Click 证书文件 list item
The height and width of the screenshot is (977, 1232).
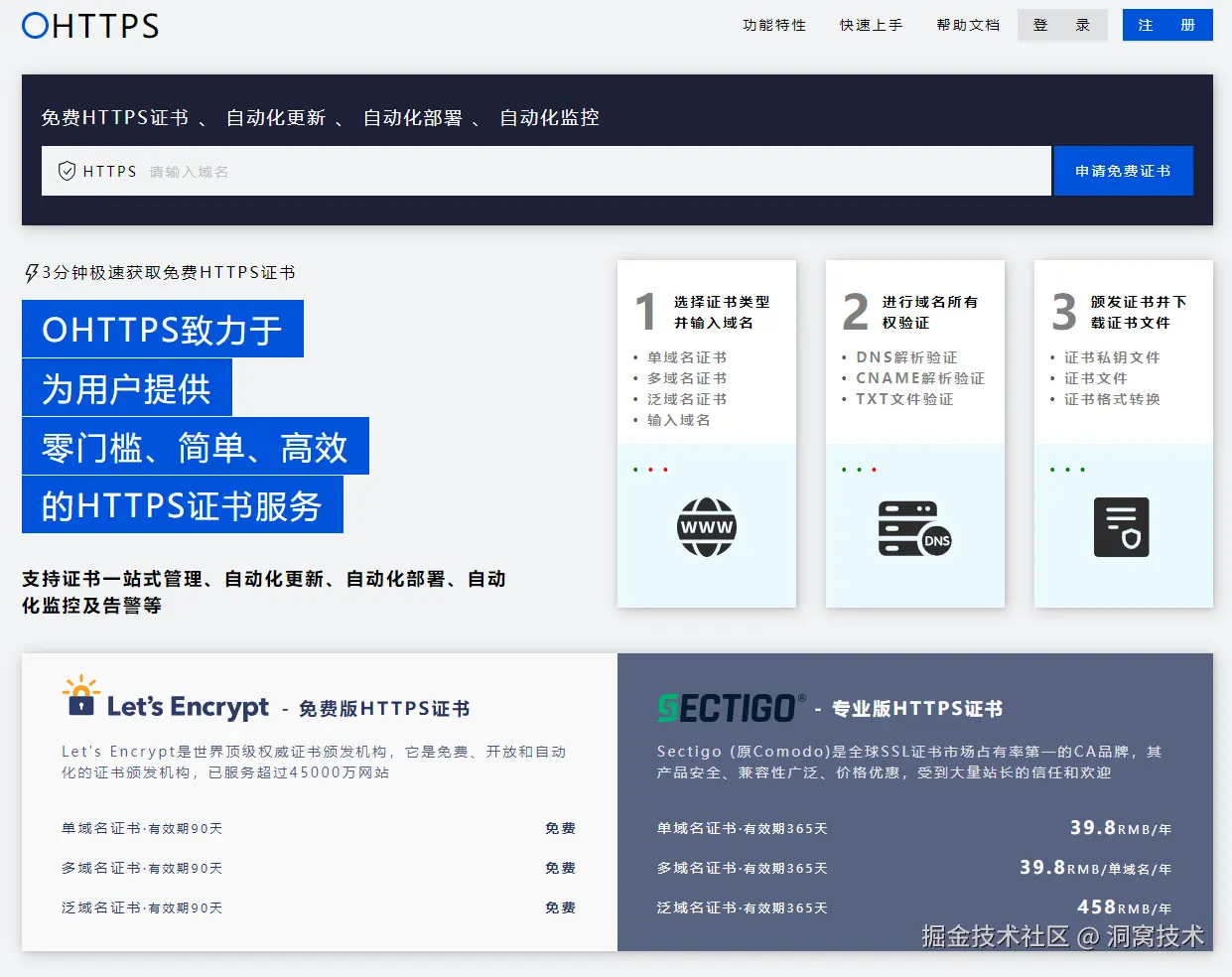click(1096, 378)
